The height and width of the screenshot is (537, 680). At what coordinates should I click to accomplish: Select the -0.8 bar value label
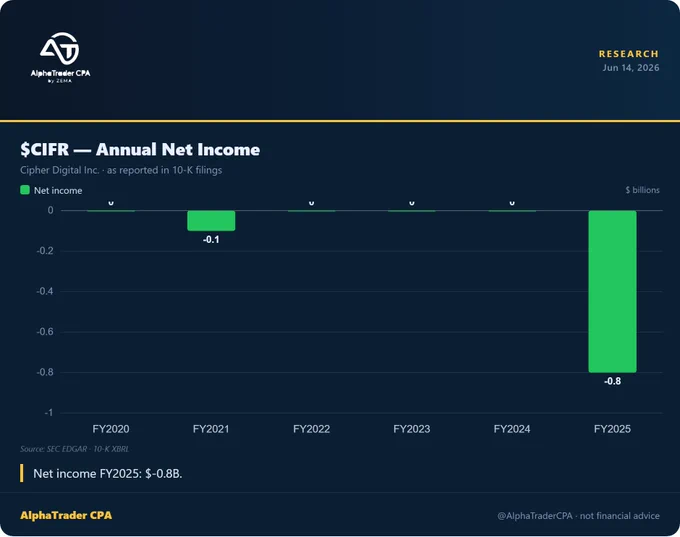click(x=612, y=381)
